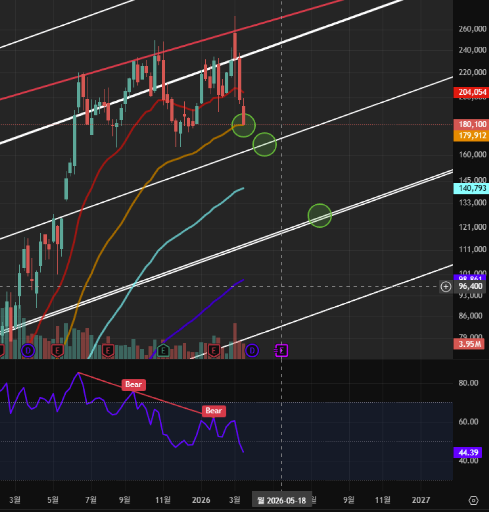489x512 pixels.
Task: Open red E earnings marker right of 2026
Action: point(214,351)
